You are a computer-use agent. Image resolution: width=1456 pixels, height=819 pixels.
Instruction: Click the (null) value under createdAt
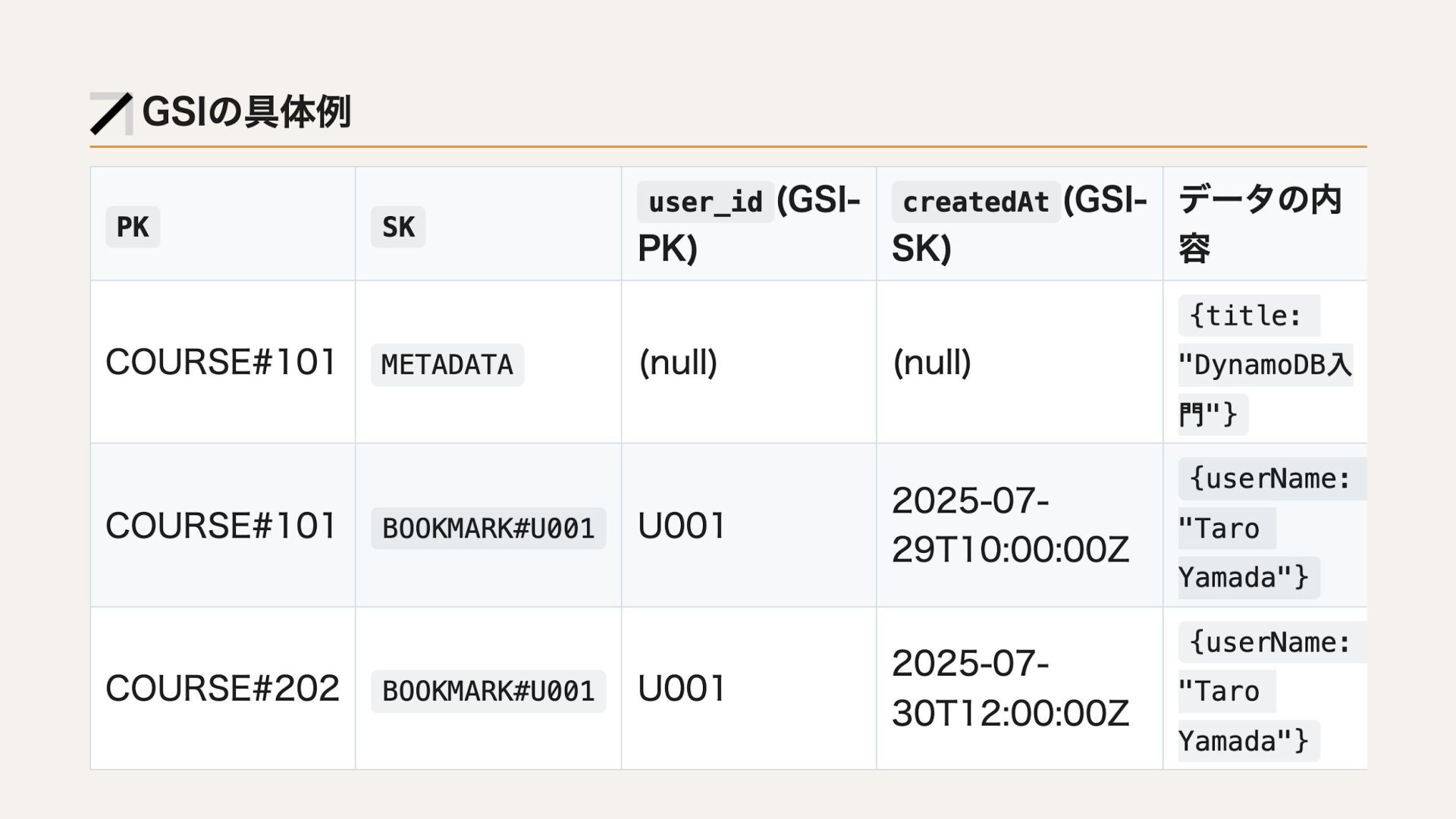click(932, 362)
